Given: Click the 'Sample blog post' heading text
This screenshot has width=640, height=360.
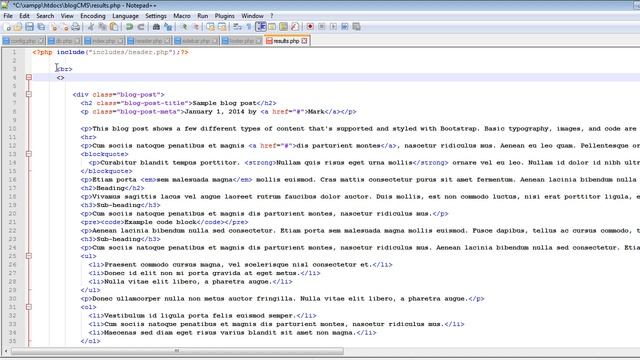Looking at the screenshot, I should (224, 103).
